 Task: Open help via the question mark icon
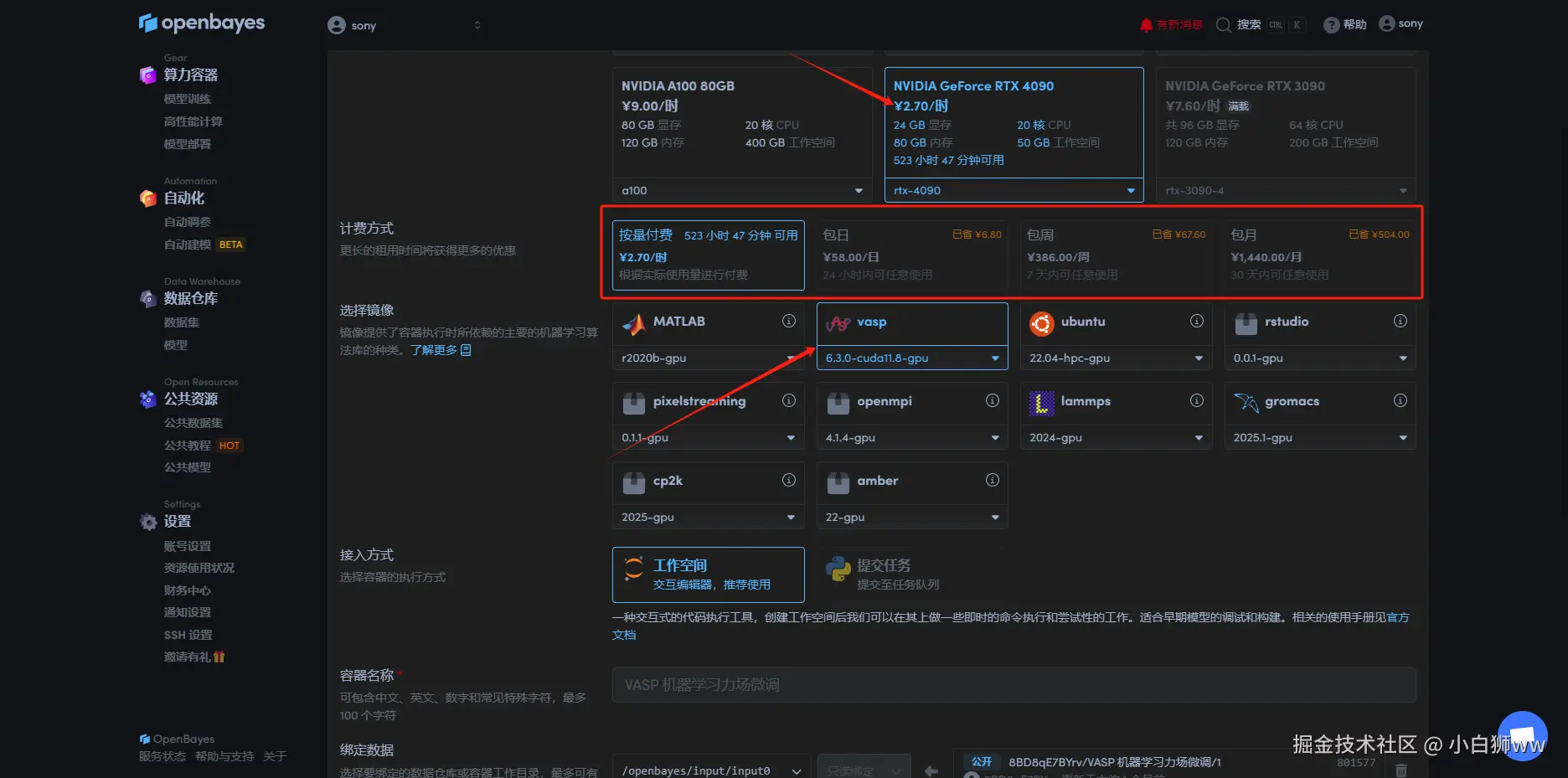click(x=1331, y=25)
